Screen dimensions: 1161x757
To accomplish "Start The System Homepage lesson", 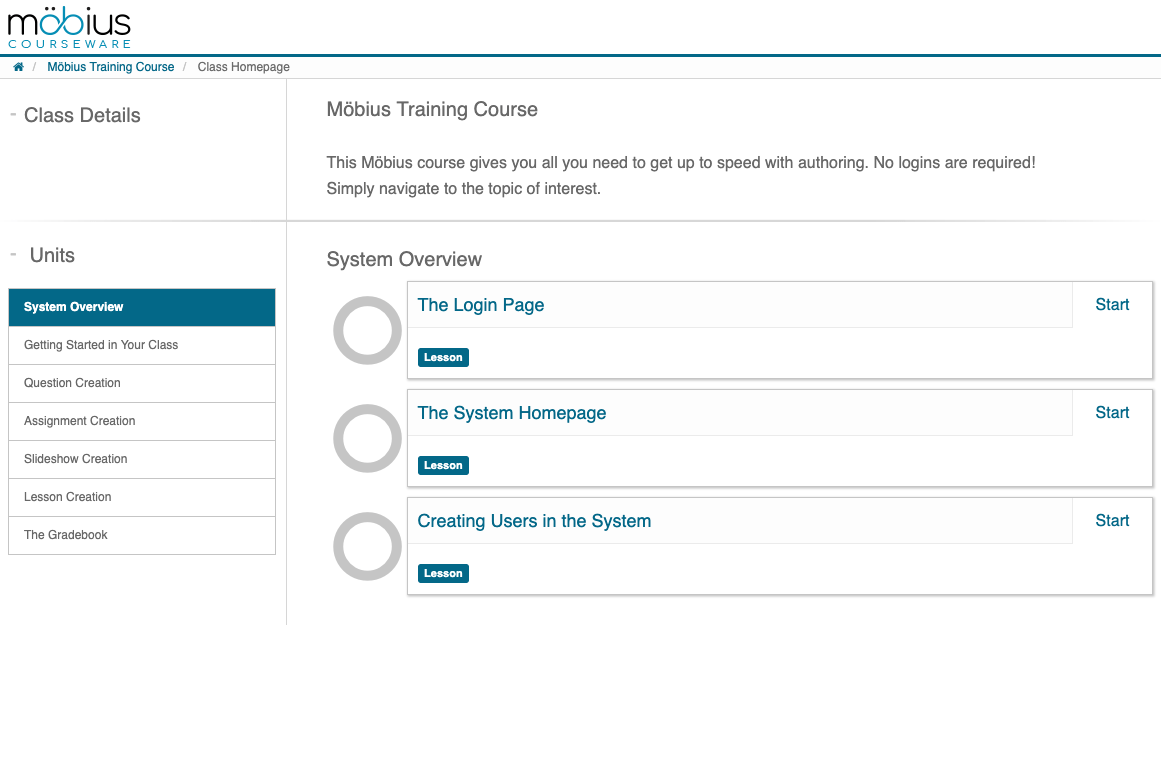I will 1112,413.
